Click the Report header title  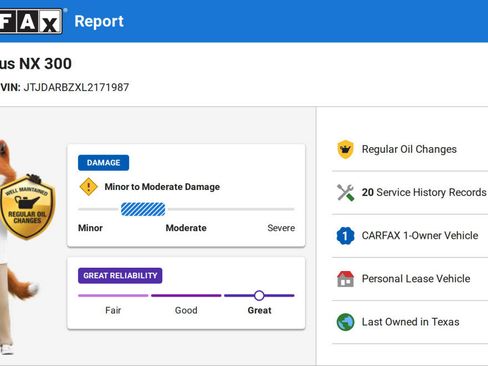click(99, 21)
